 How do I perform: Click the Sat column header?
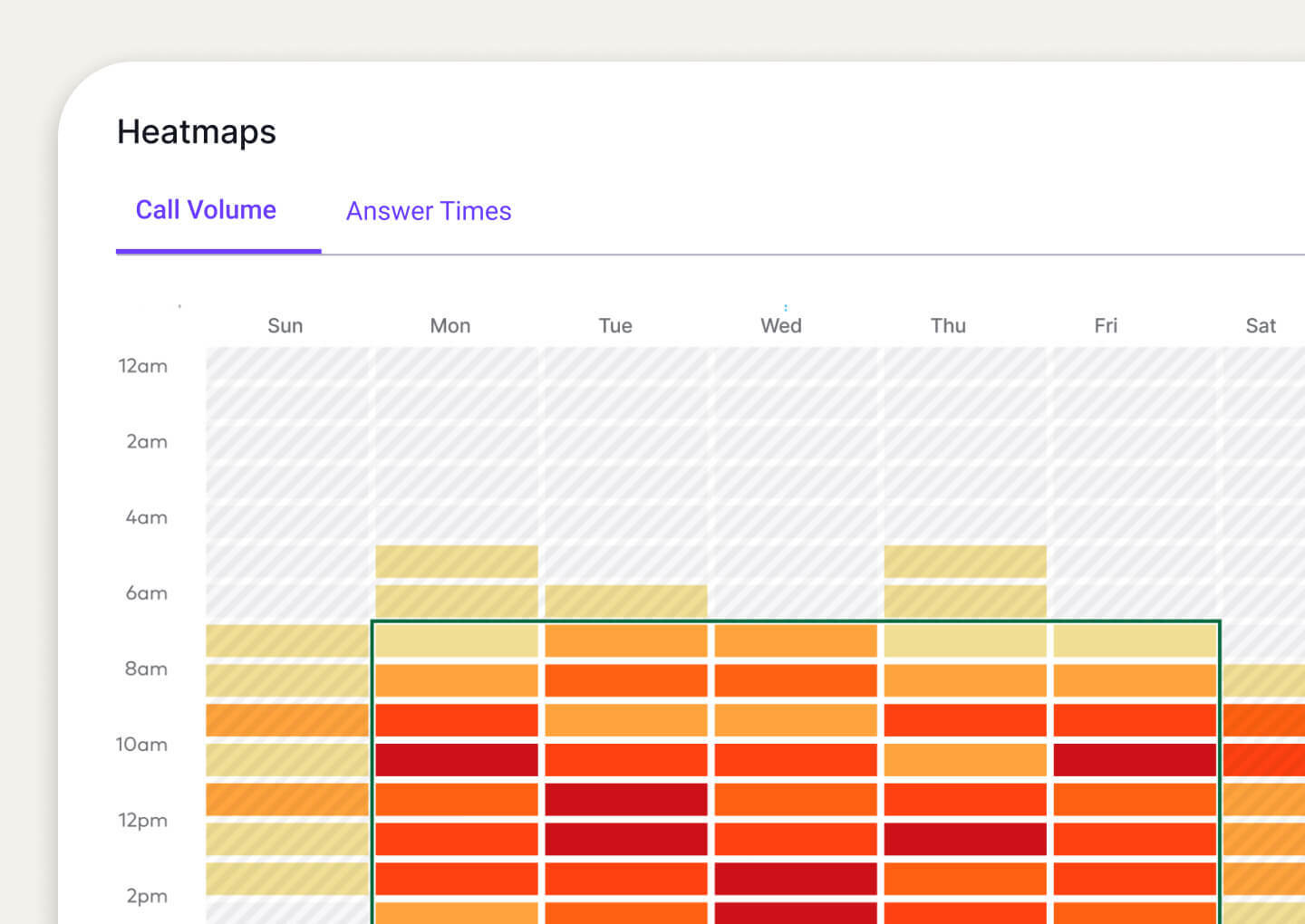pos(1261,326)
